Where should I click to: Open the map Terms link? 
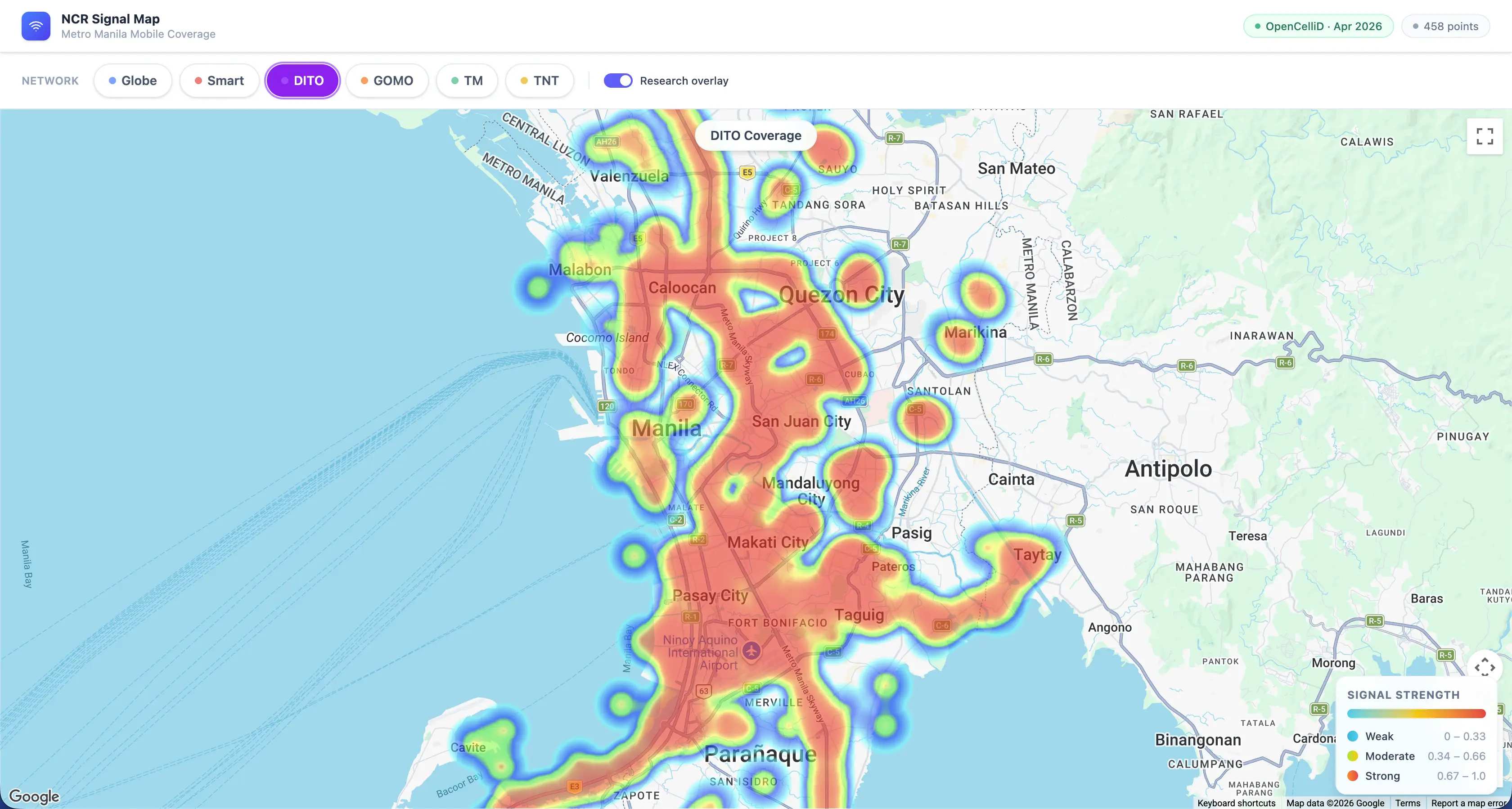pos(1408,803)
